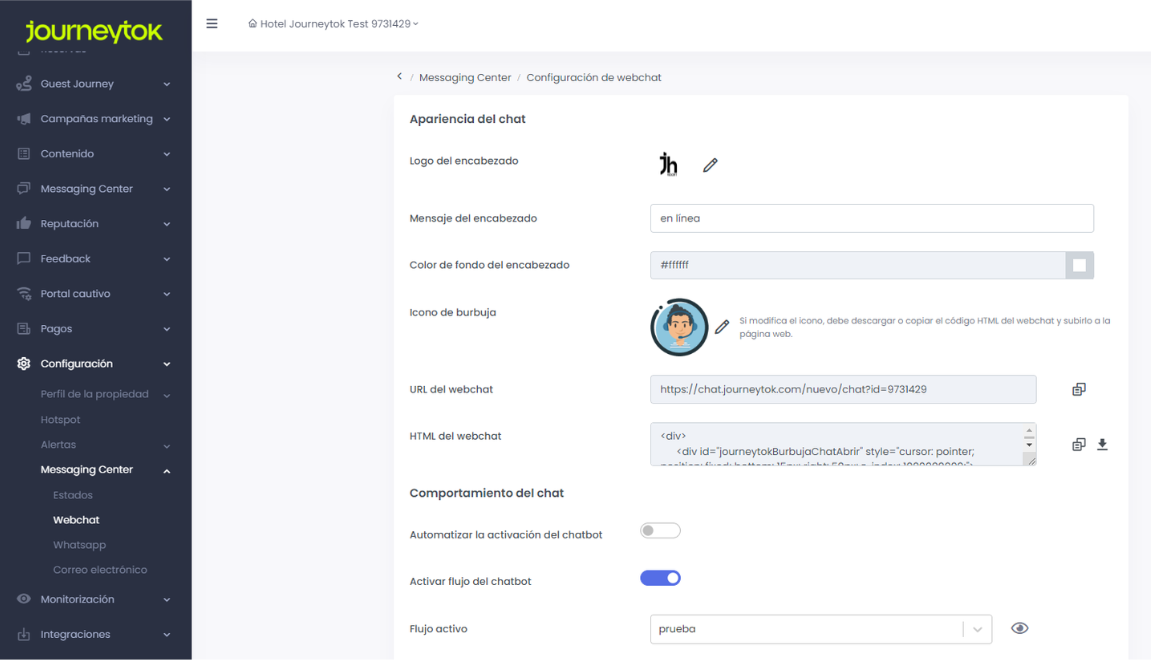
Task: Click the header background color swatch
Action: pos(1079,265)
